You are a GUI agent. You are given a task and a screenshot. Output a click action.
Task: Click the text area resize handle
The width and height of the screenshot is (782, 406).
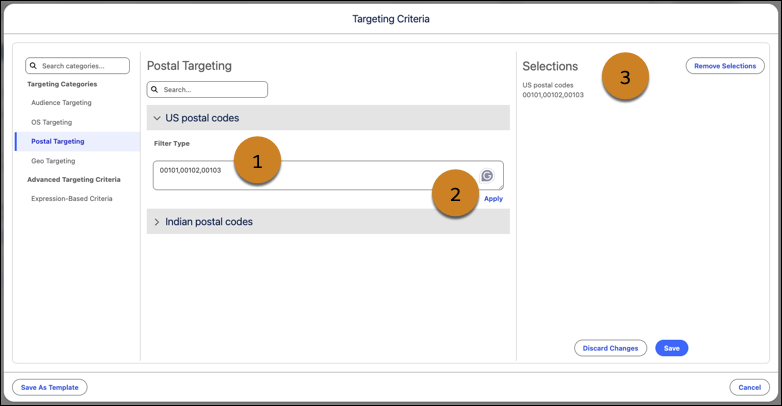click(500, 187)
